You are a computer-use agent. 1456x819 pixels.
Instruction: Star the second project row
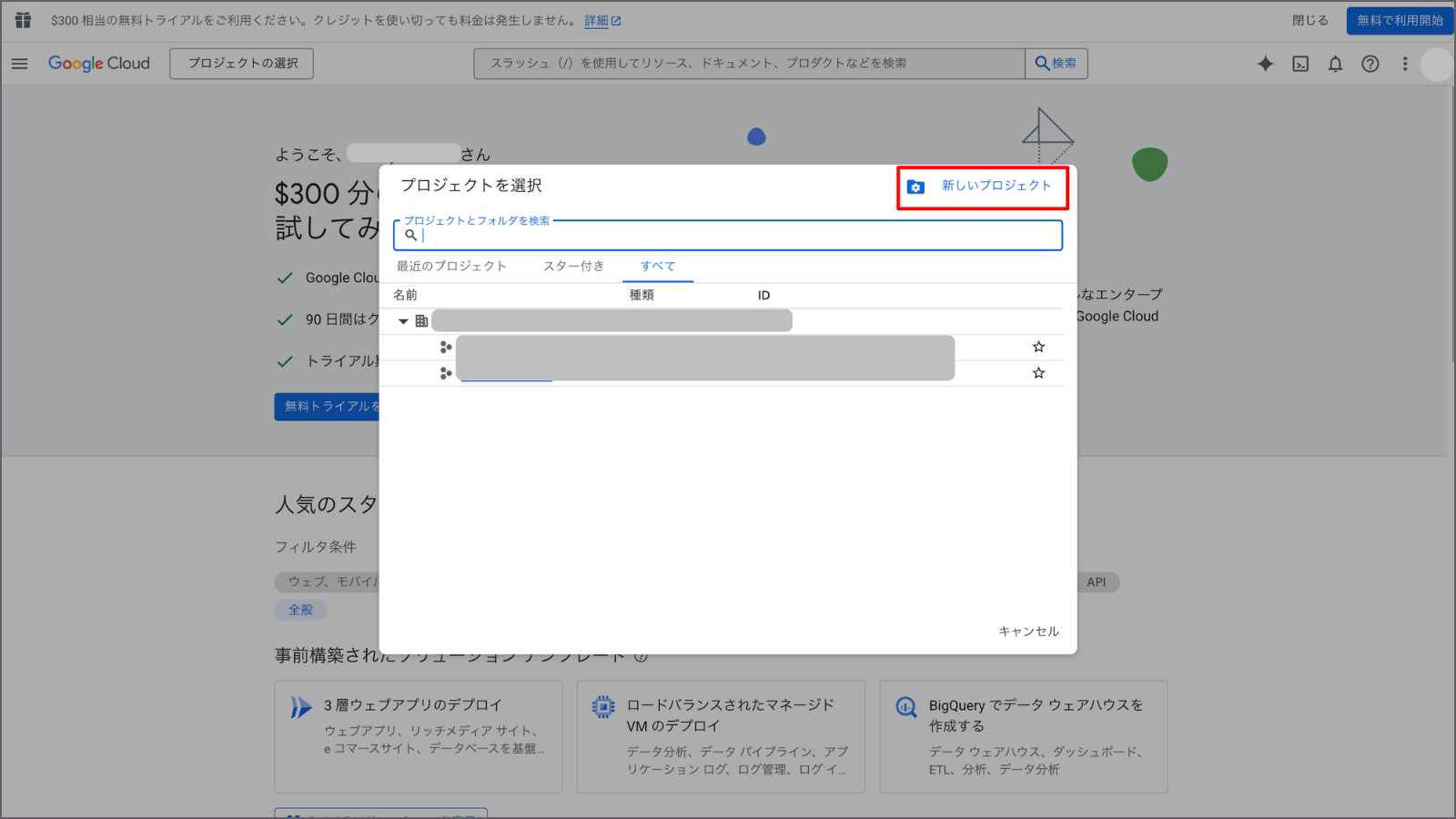[x=1038, y=373]
